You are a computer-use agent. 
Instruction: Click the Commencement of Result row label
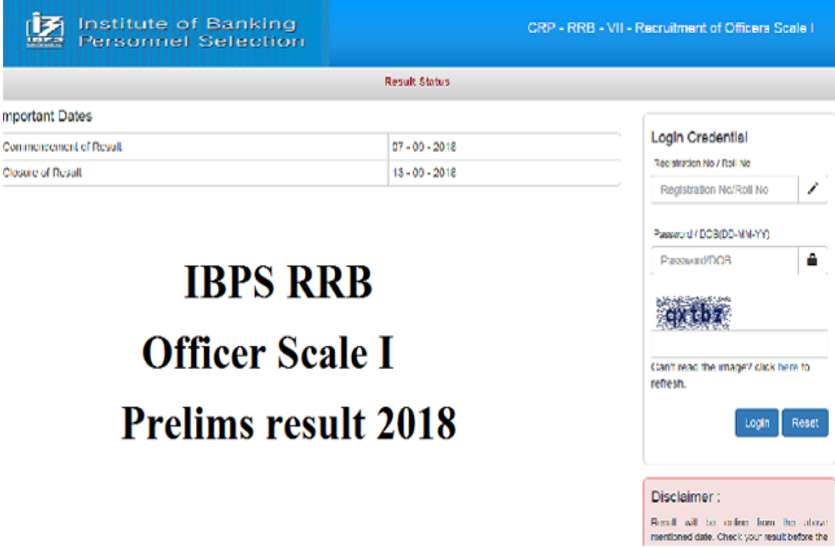(x=62, y=147)
